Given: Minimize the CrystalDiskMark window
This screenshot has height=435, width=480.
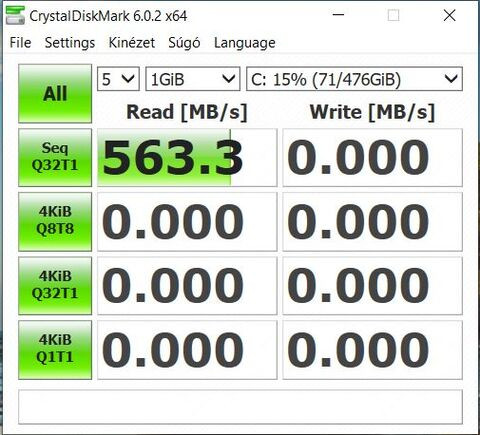Looking at the screenshot, I should pos(338,15).
